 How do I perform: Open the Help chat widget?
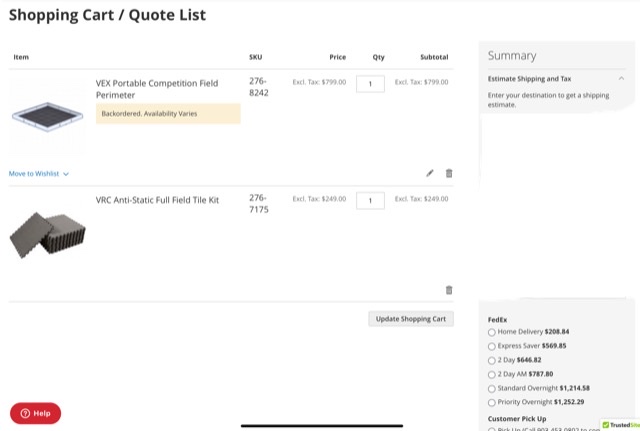pos(36,413)
